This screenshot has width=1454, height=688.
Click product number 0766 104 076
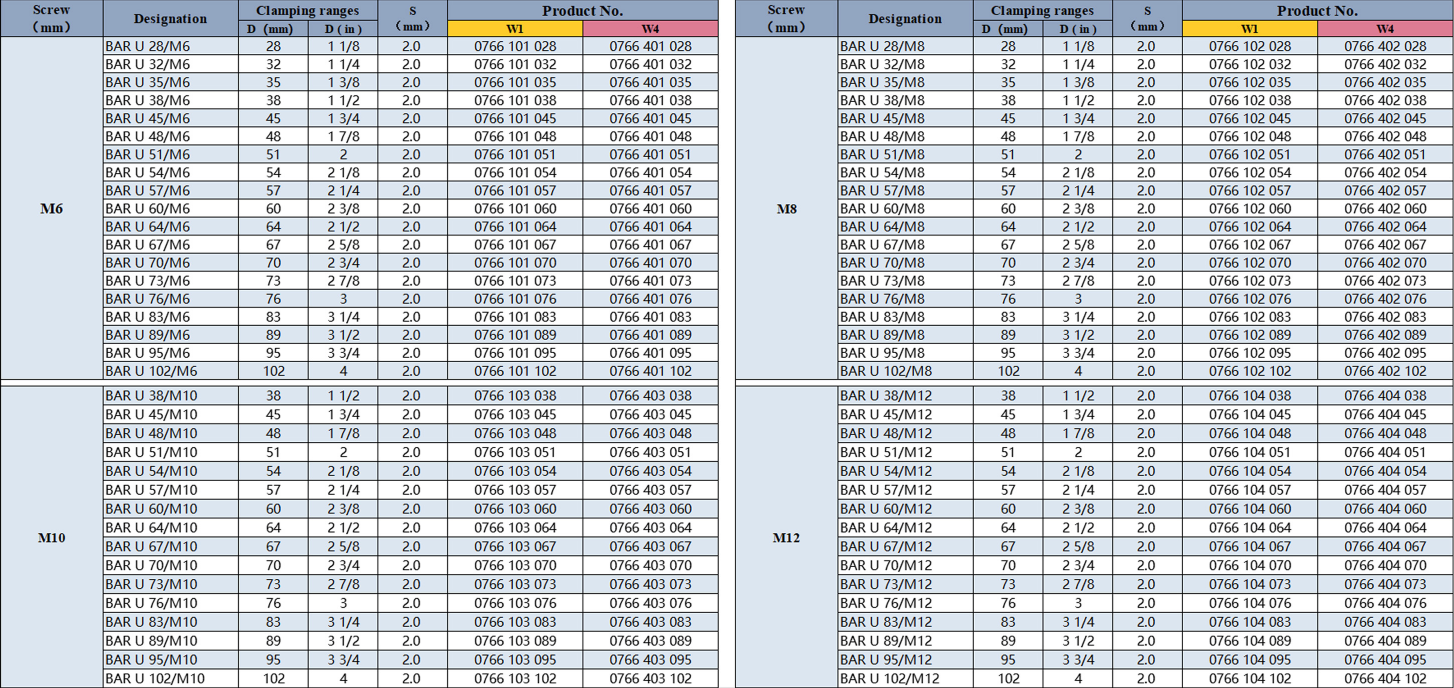point(1249,603)
